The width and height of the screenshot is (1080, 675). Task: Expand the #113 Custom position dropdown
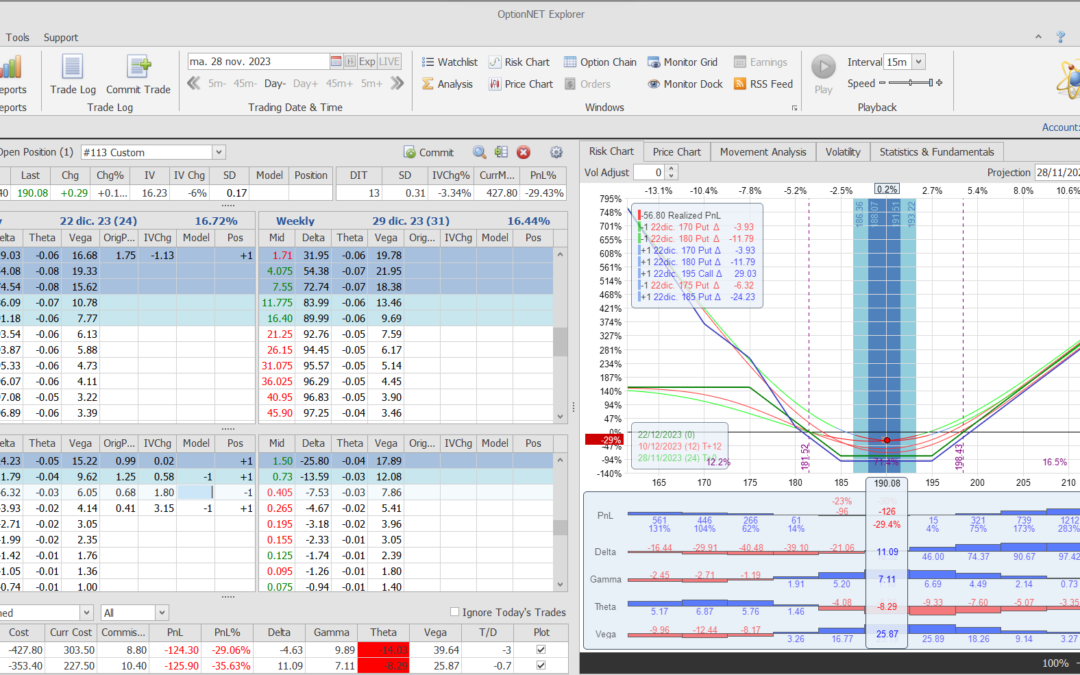coord(218,152)
